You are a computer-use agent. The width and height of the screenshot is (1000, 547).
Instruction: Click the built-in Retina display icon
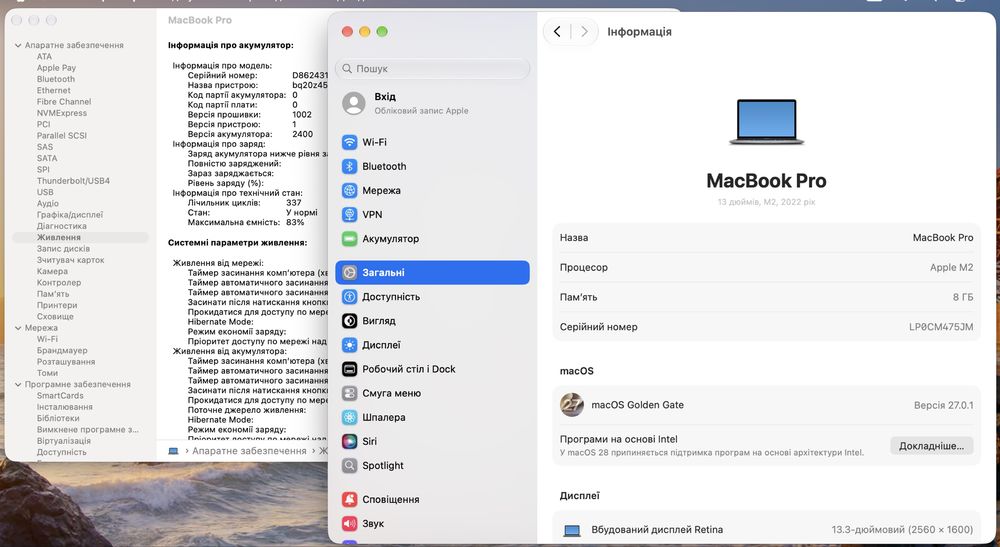tap(572, 530)
